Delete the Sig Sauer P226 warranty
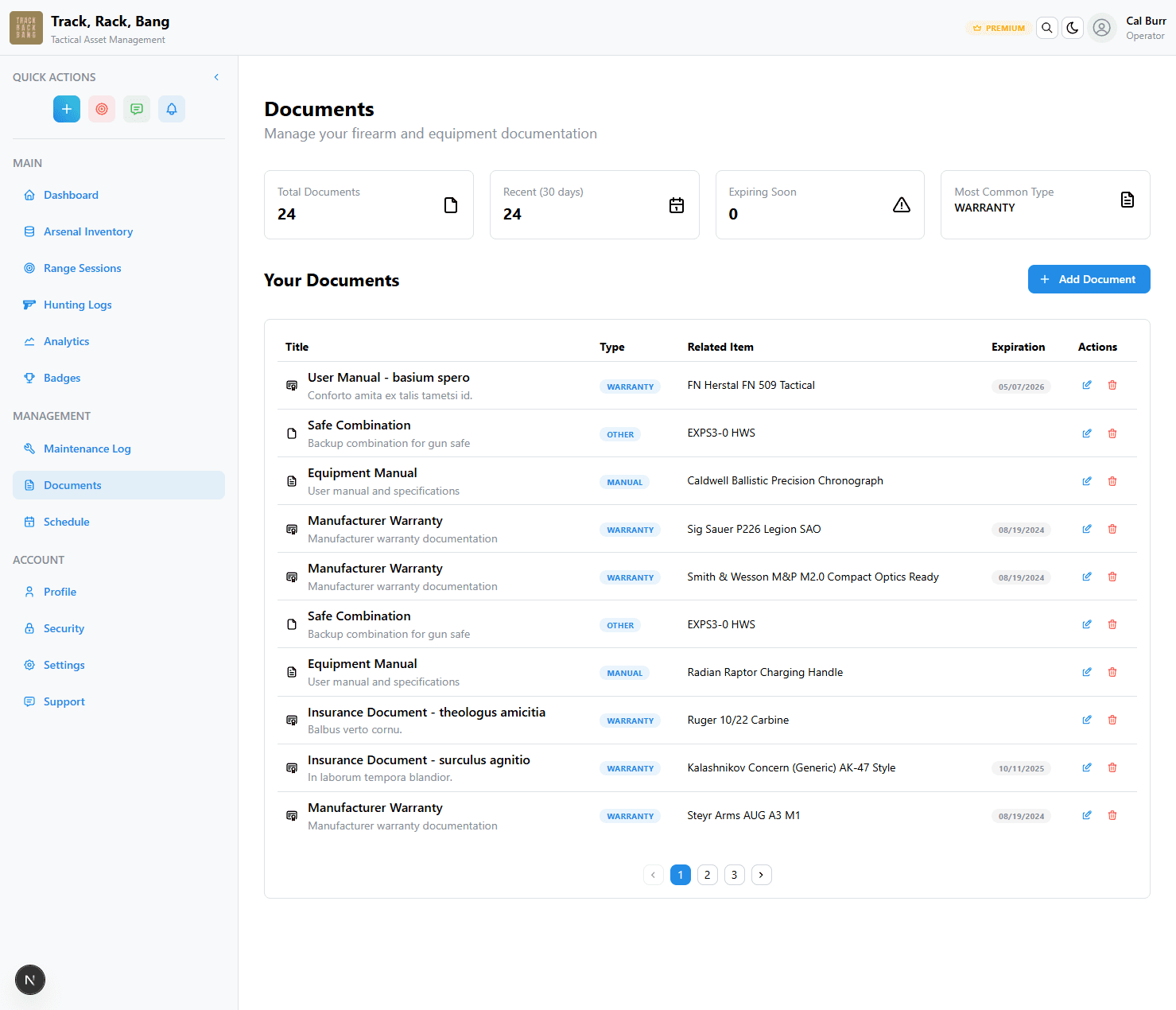 [x=1112, y=529]
